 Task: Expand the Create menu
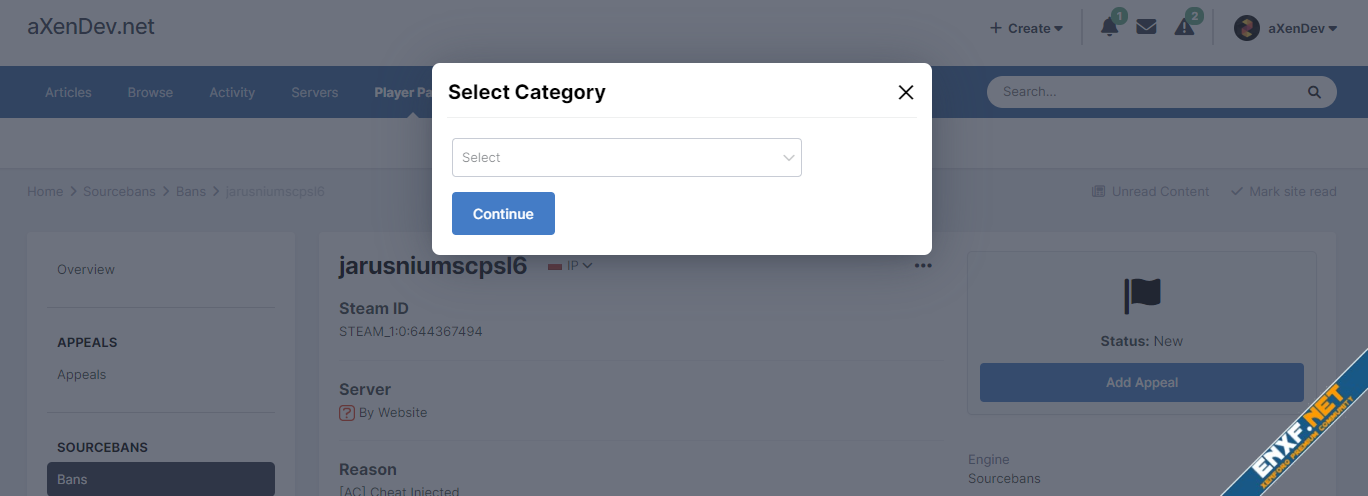[x=1026, y=28]
